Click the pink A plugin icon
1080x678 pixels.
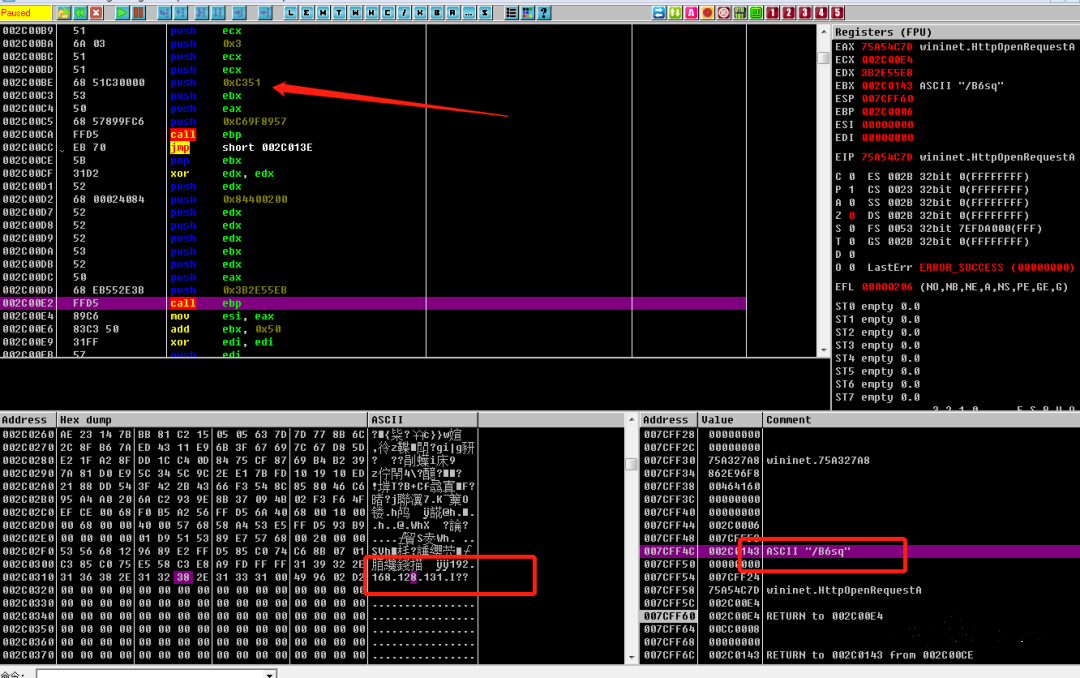[x=691, y=13]
